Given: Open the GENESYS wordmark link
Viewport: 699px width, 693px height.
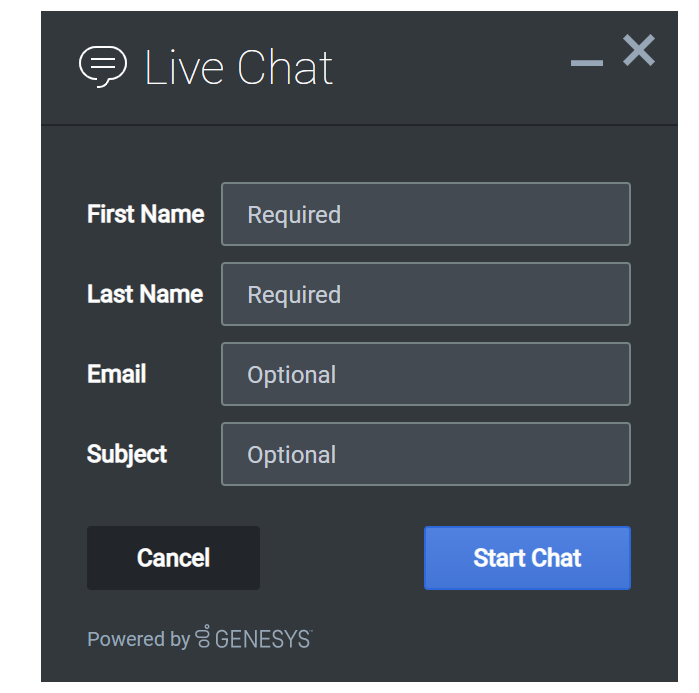Looking at the screenshot, I should tap(263, 639).
